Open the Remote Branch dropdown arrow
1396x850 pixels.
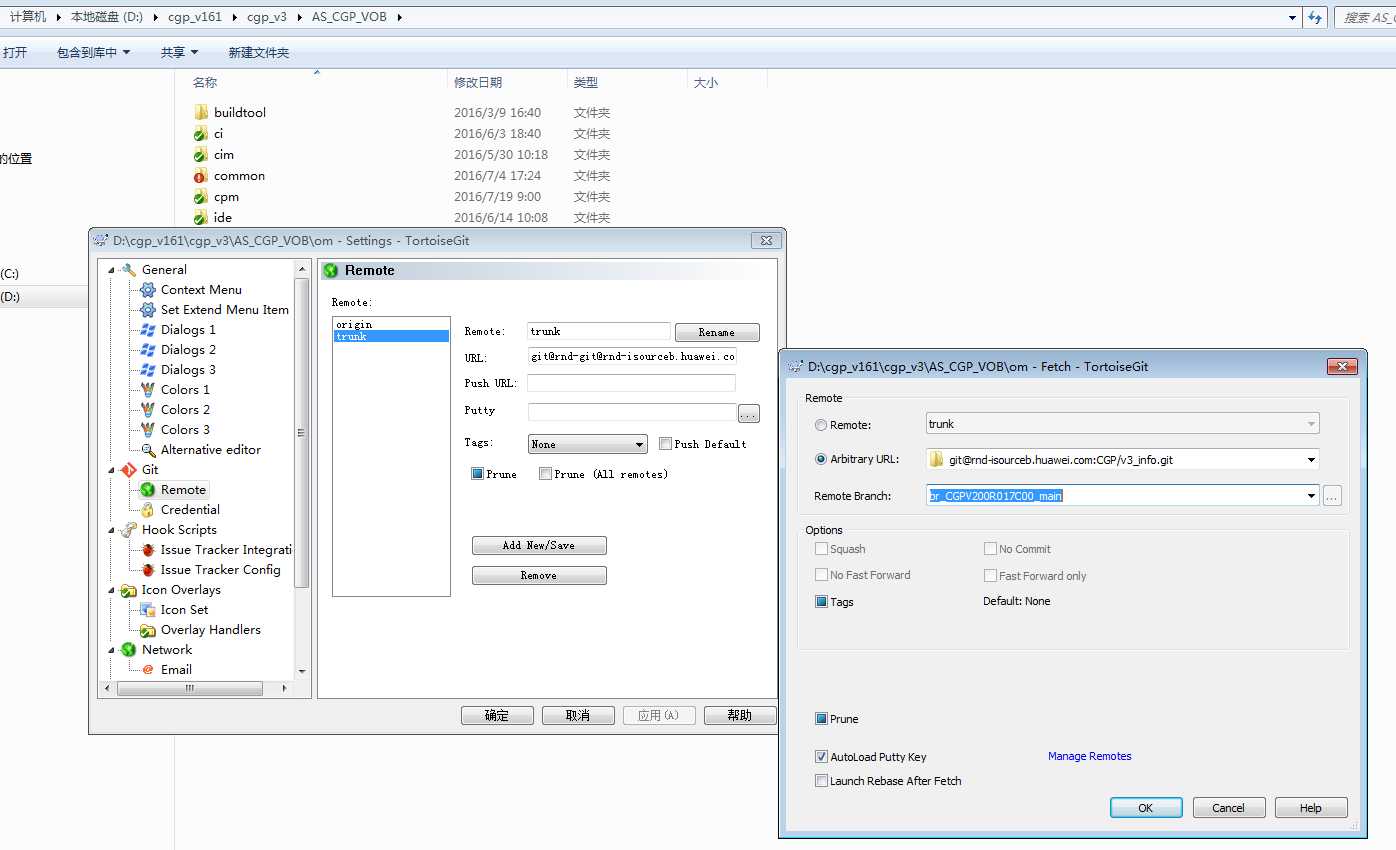1311,496
